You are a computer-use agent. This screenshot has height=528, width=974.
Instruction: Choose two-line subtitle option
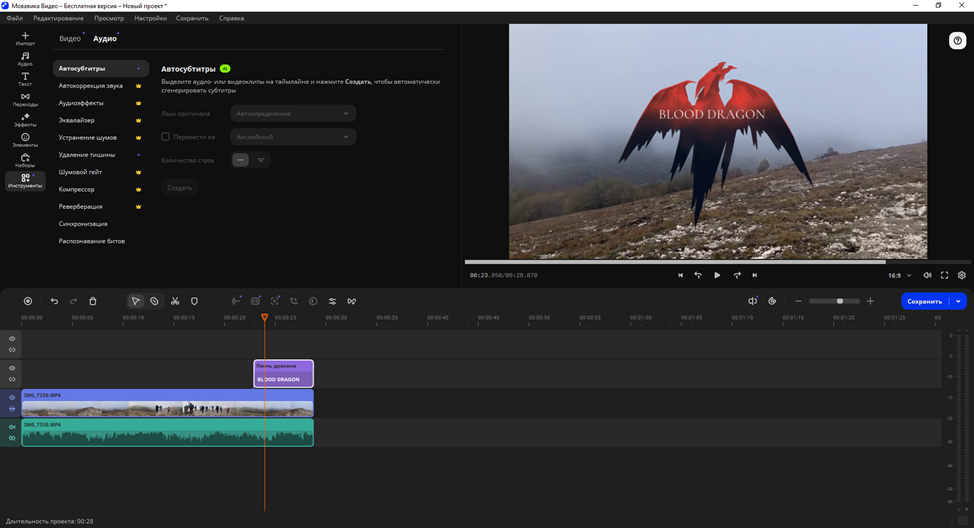261,160
